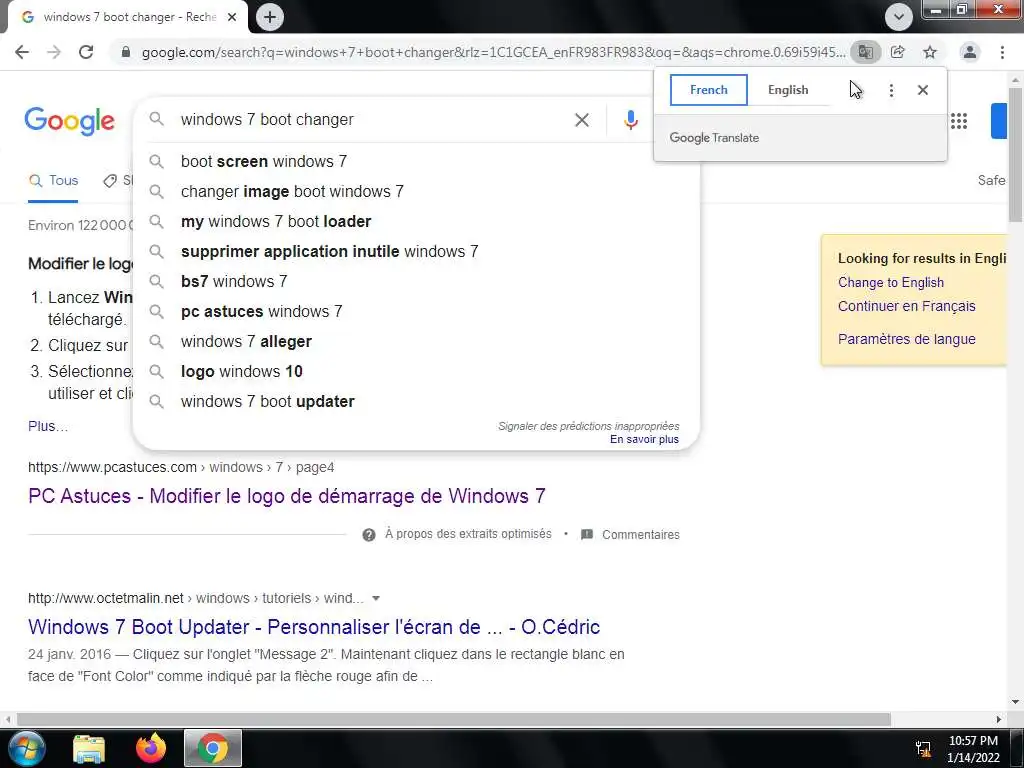Open the Translate popup options menu
1024x768 pixels.
[891, 90]
